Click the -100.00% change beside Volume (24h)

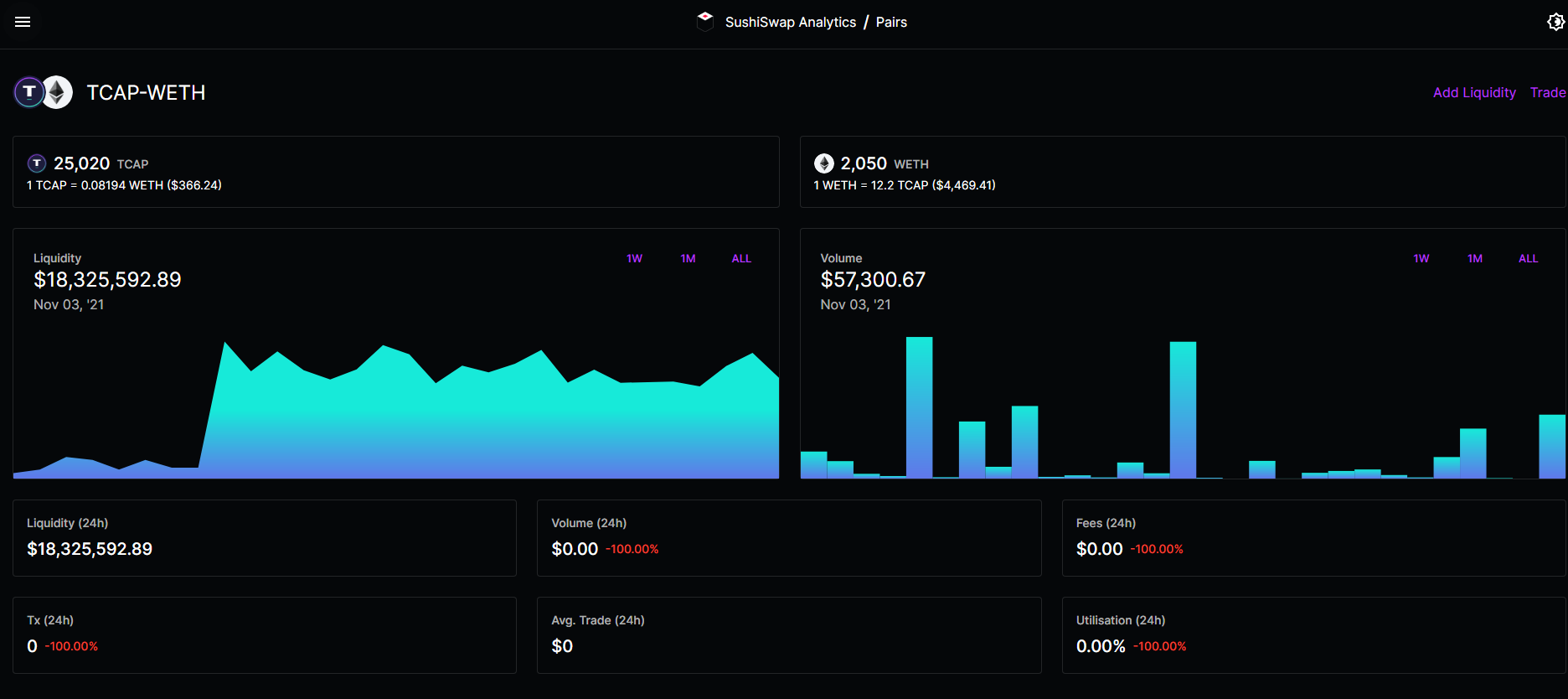(x=632, y=549)
